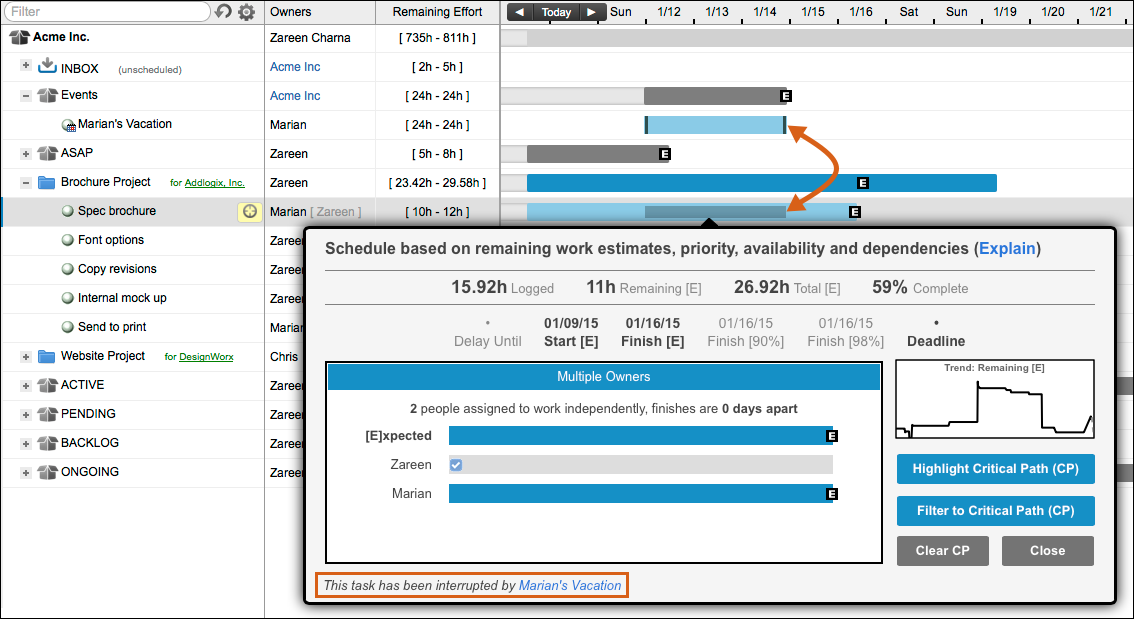
Task: Open the Marian's Vacation link in the popup
Action: [x=570, y=586]
